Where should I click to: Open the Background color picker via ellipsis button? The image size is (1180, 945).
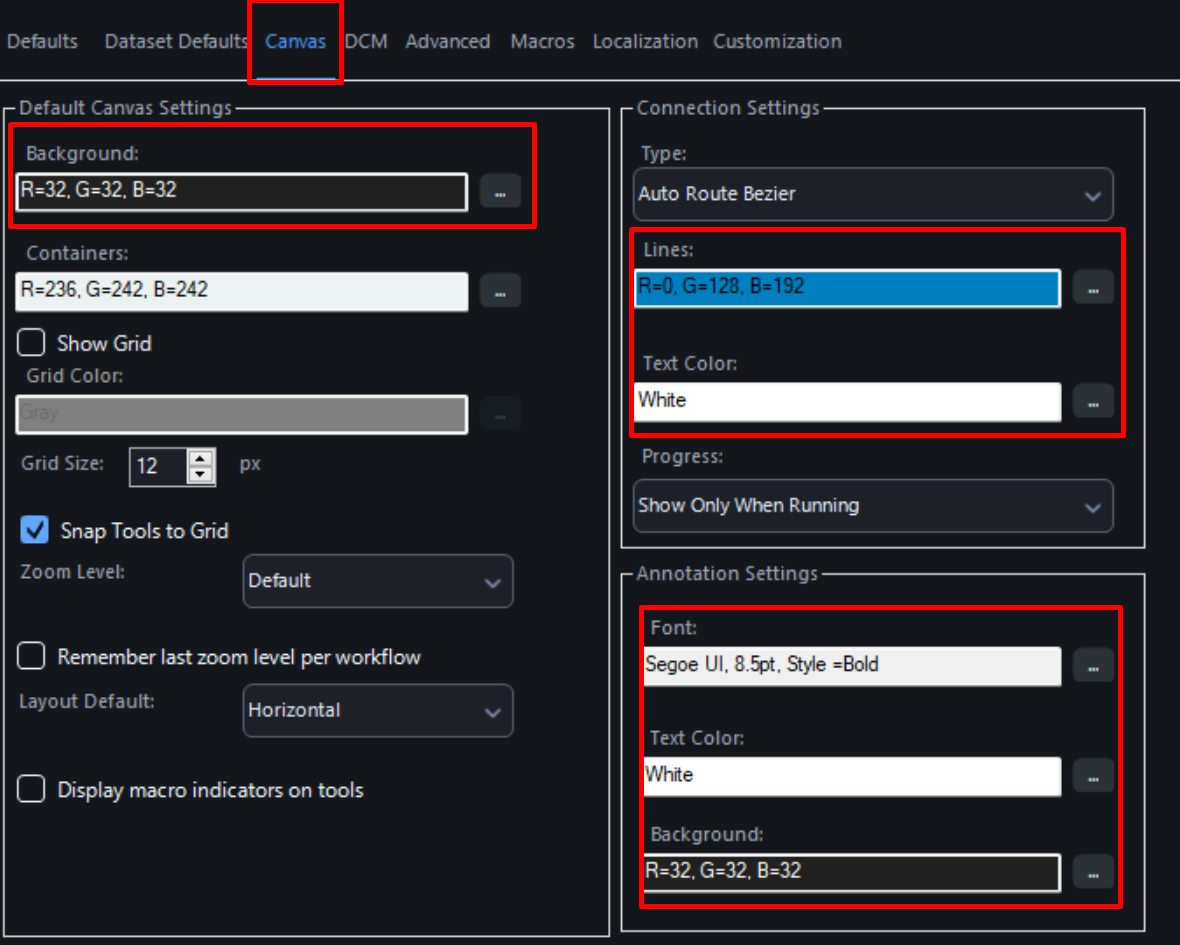(x=500, y=192)
